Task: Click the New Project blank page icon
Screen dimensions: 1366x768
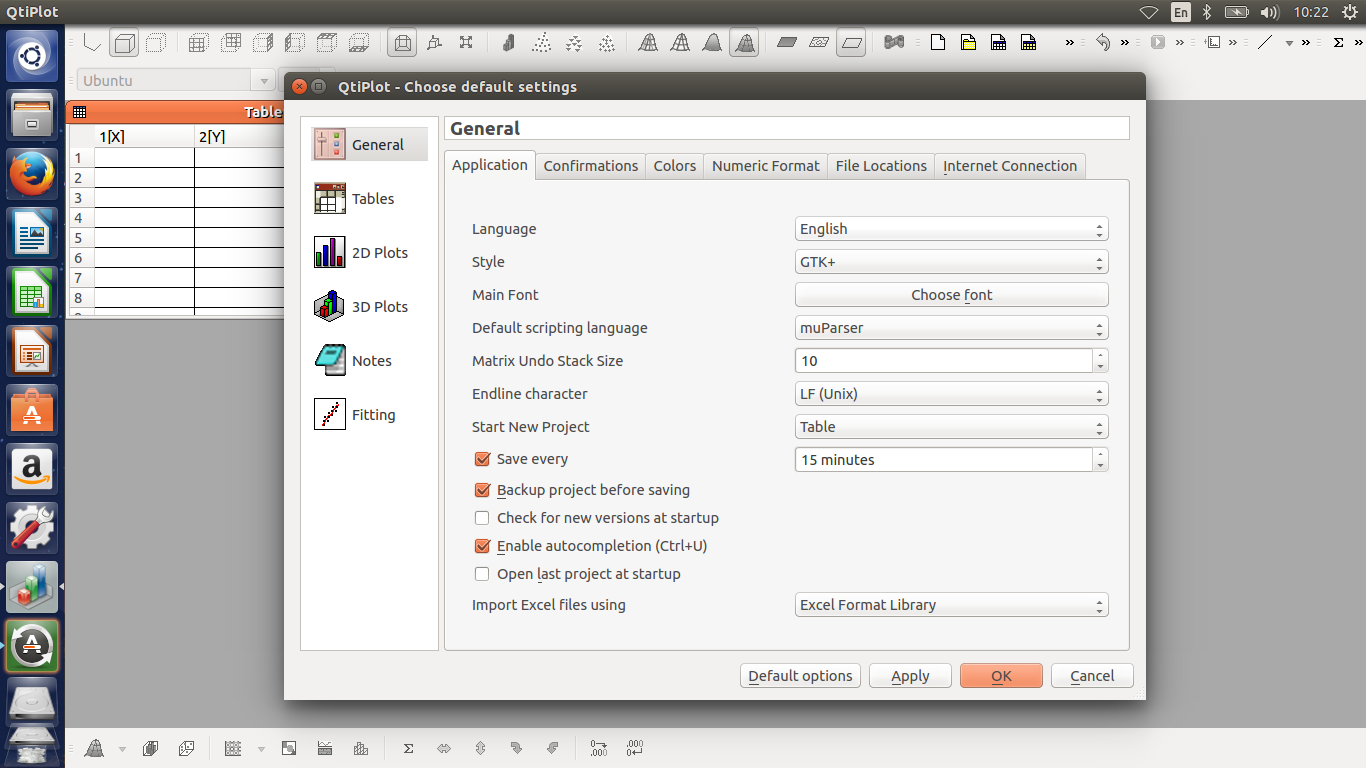Action: tap(937, 43)
